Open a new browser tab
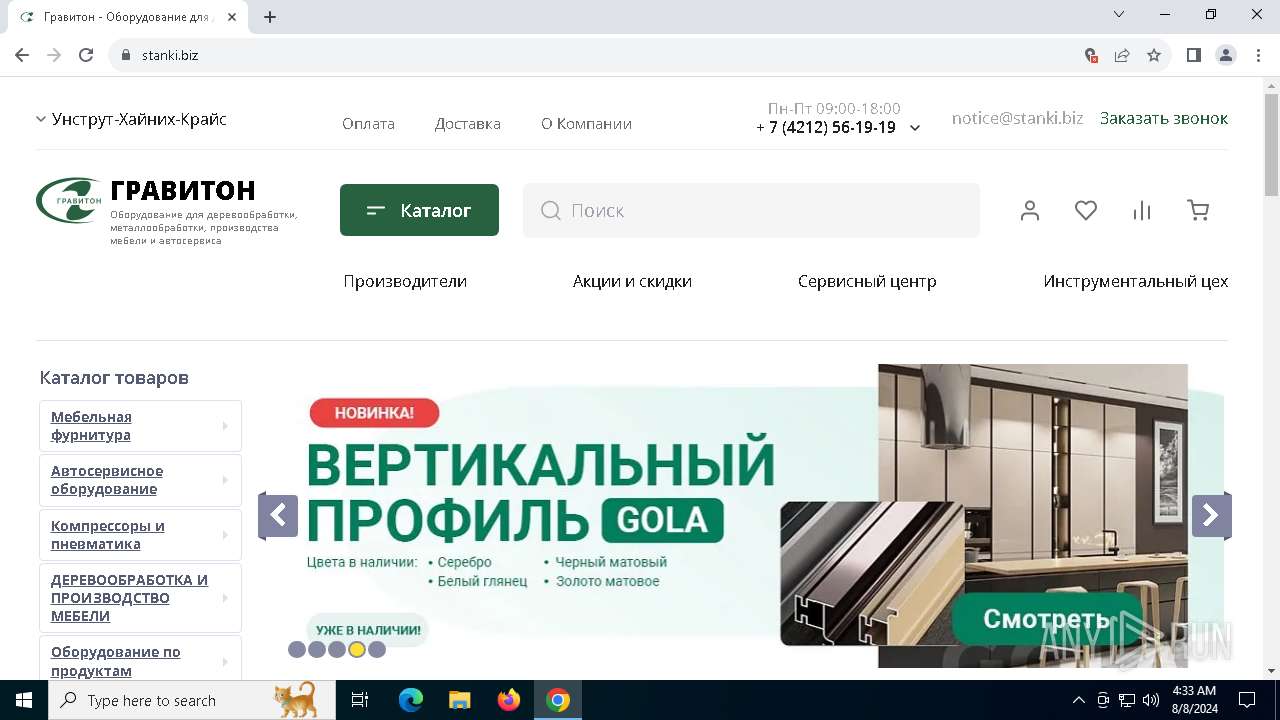This screenshot has height=720, width=1280. coord(270,17)
